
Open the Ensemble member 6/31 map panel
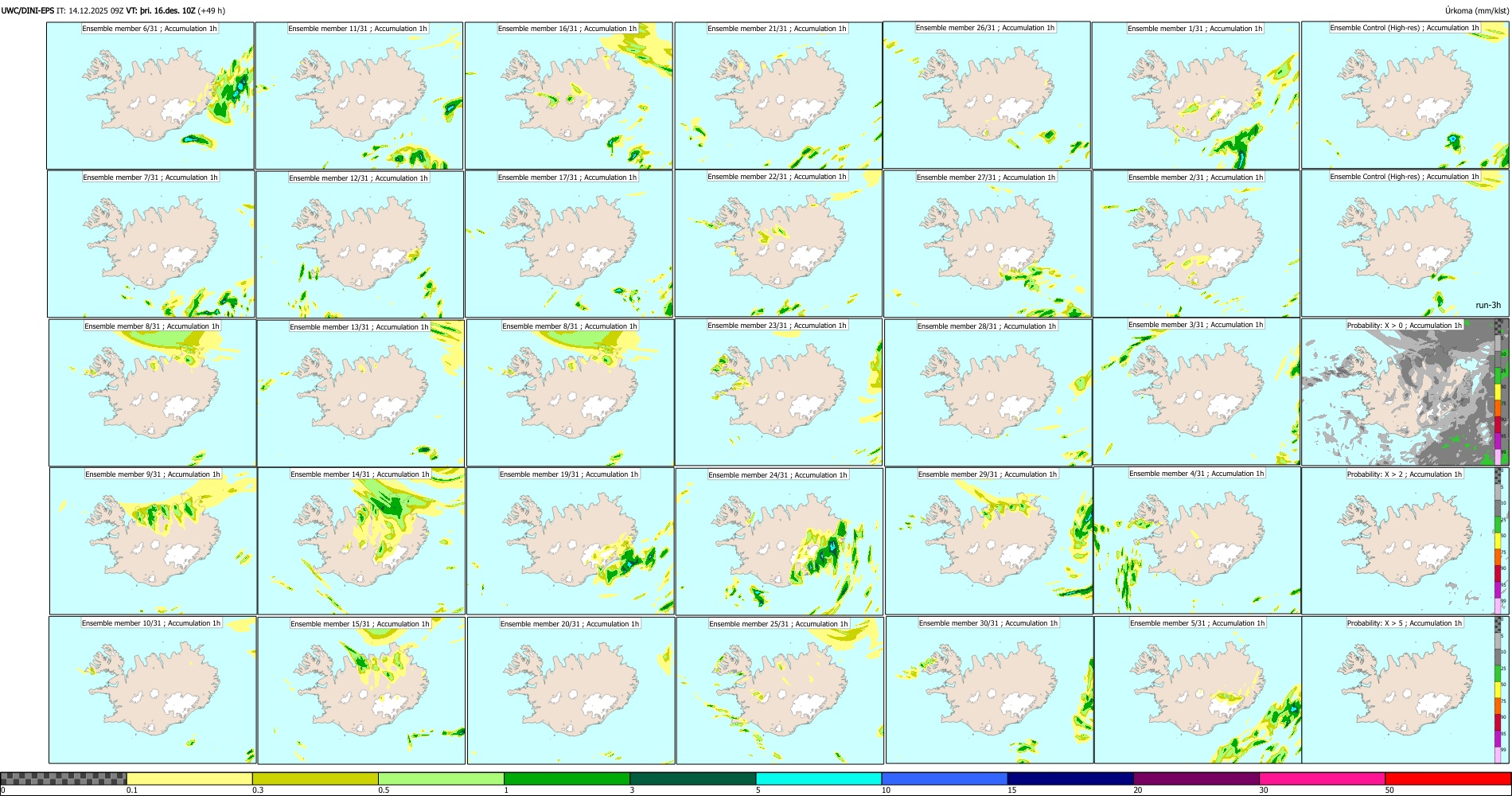coord(150,96)
